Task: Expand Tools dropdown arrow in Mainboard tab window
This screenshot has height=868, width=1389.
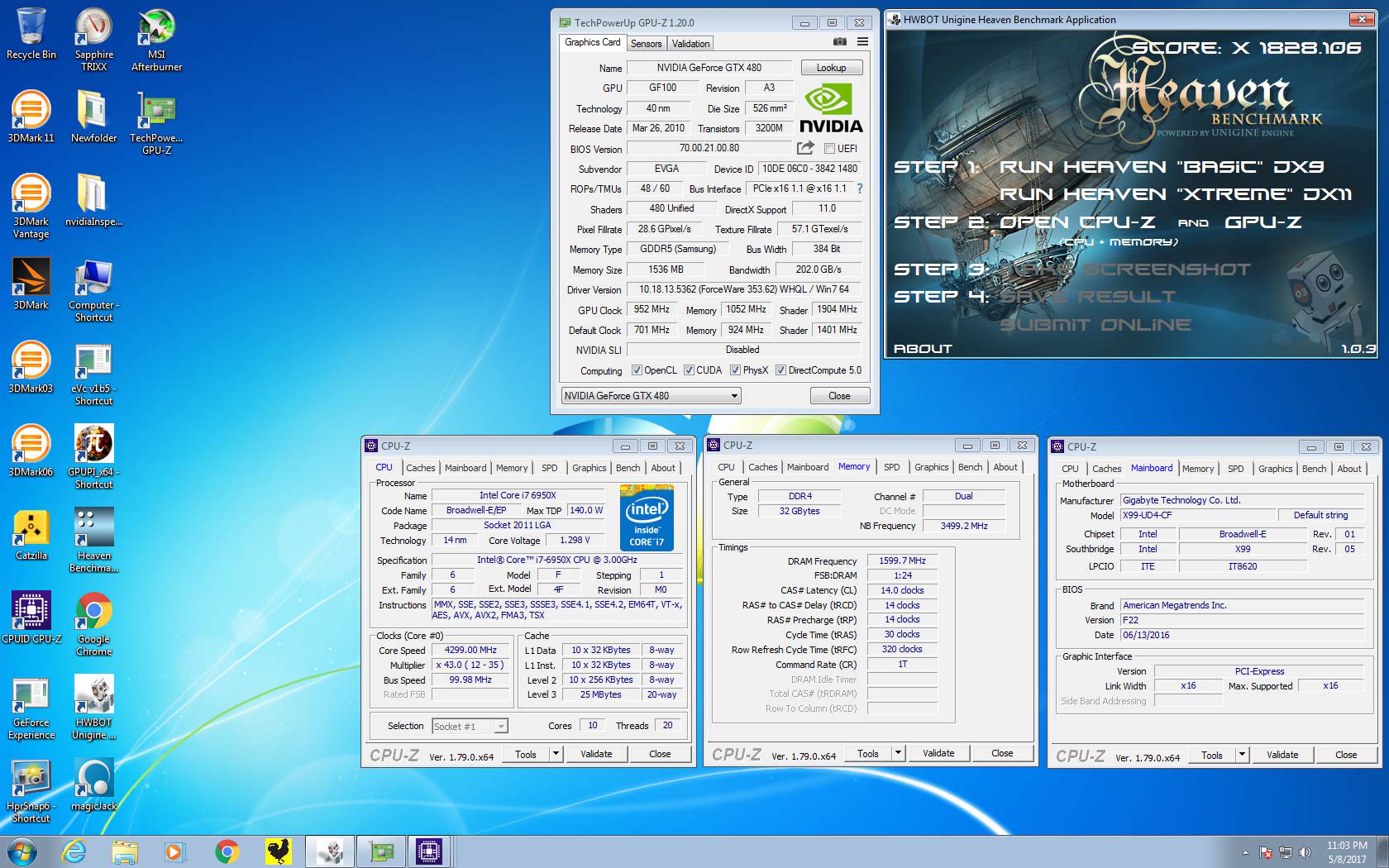Action: click(x=1242, y=755)
